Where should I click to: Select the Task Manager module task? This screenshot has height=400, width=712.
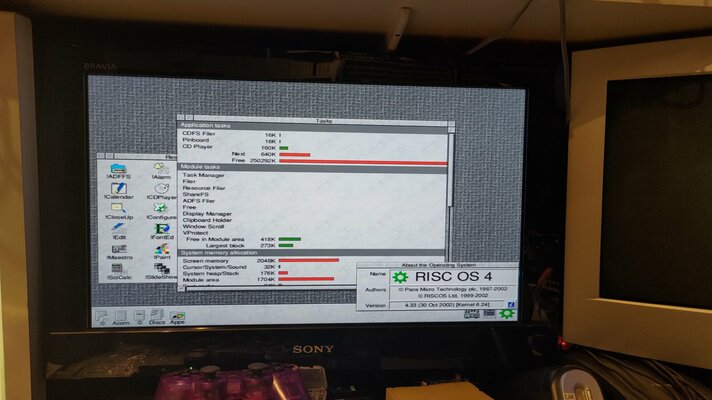[203, 175]
